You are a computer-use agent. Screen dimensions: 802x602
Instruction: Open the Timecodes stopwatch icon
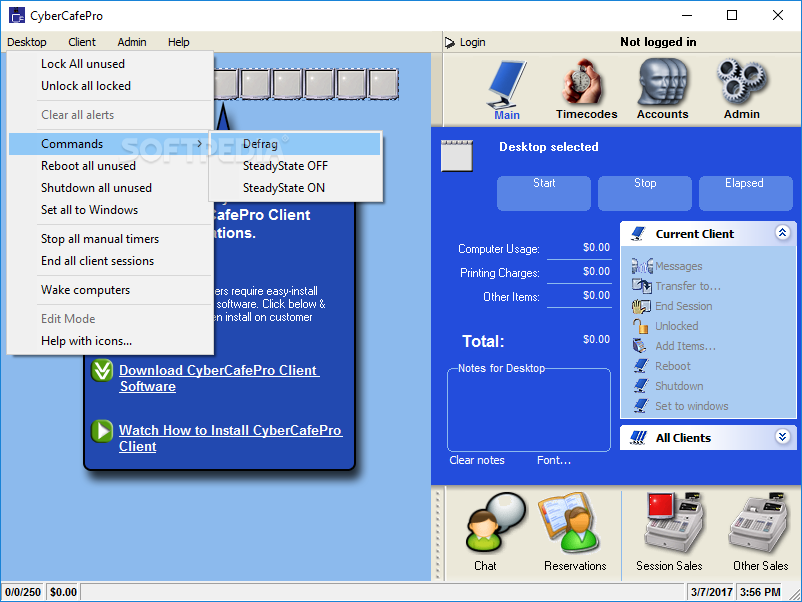point(583,82)
